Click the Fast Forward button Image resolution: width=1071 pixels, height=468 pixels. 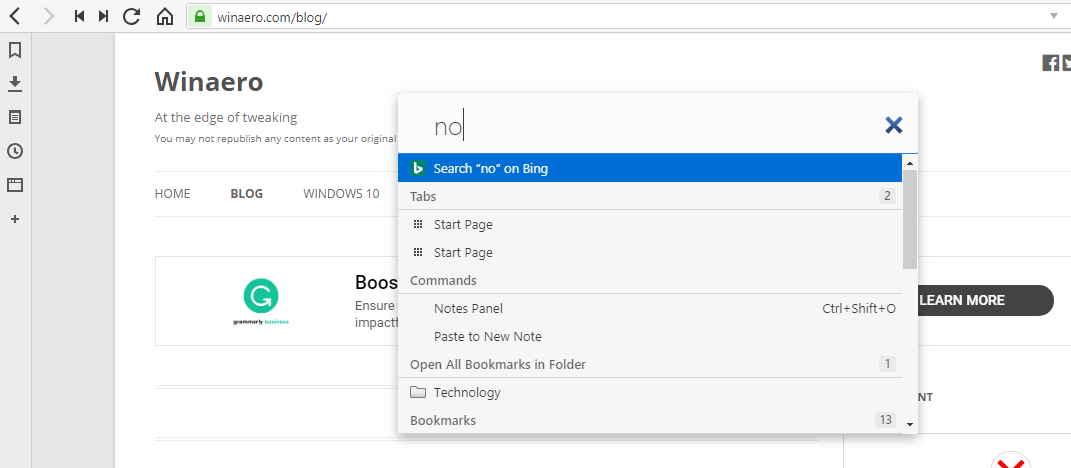[x=103, y=16]
